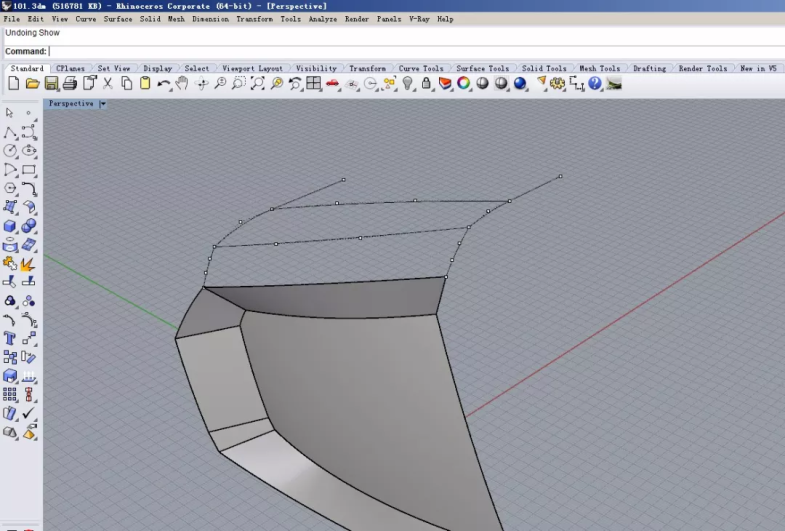
Task: Open the Perspective viewport dropdown arrow
Action: click(x=103, y=104)
